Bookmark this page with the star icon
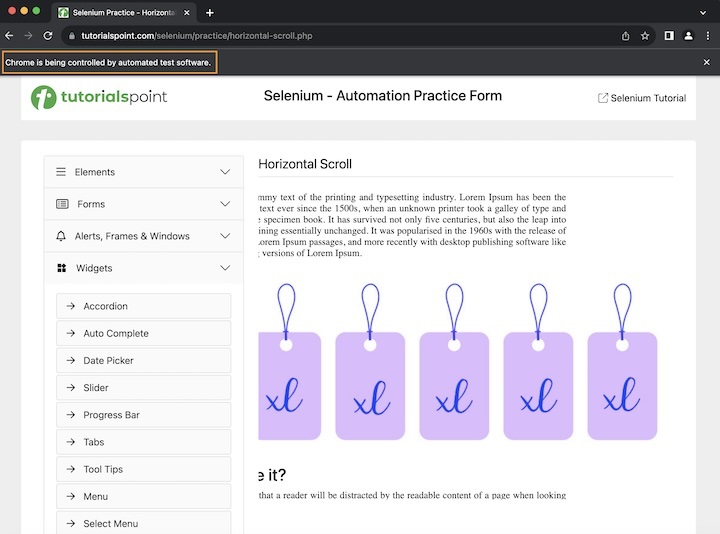Image resolution: width=720 pixels, height=534 pixels. pyautogui.click(x=645, y=35)
